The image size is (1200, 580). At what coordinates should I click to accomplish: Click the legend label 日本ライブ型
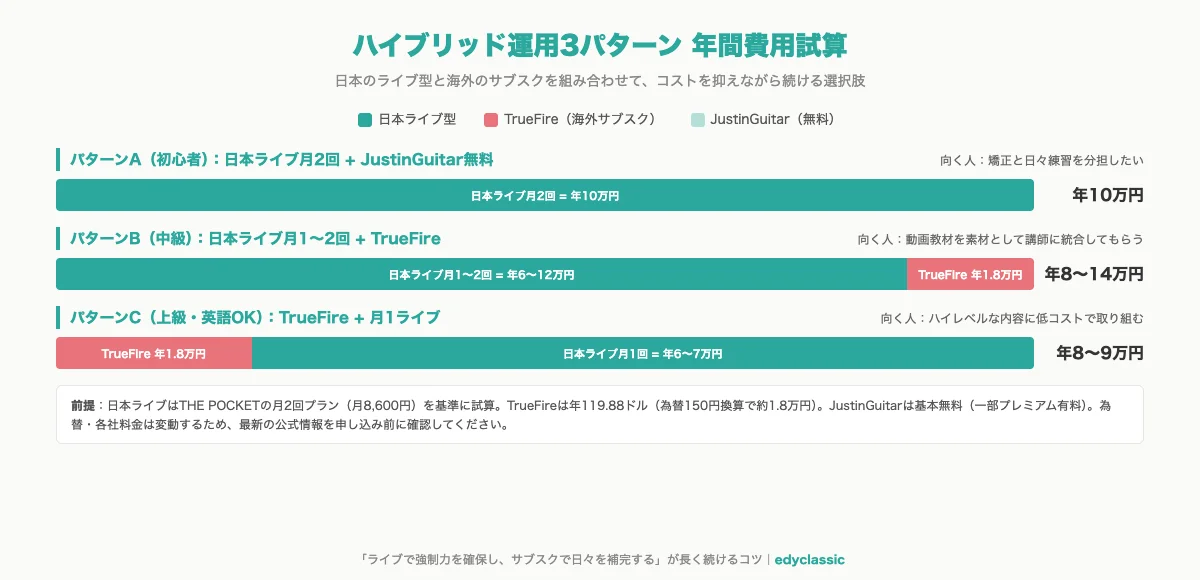click(417, 120)
